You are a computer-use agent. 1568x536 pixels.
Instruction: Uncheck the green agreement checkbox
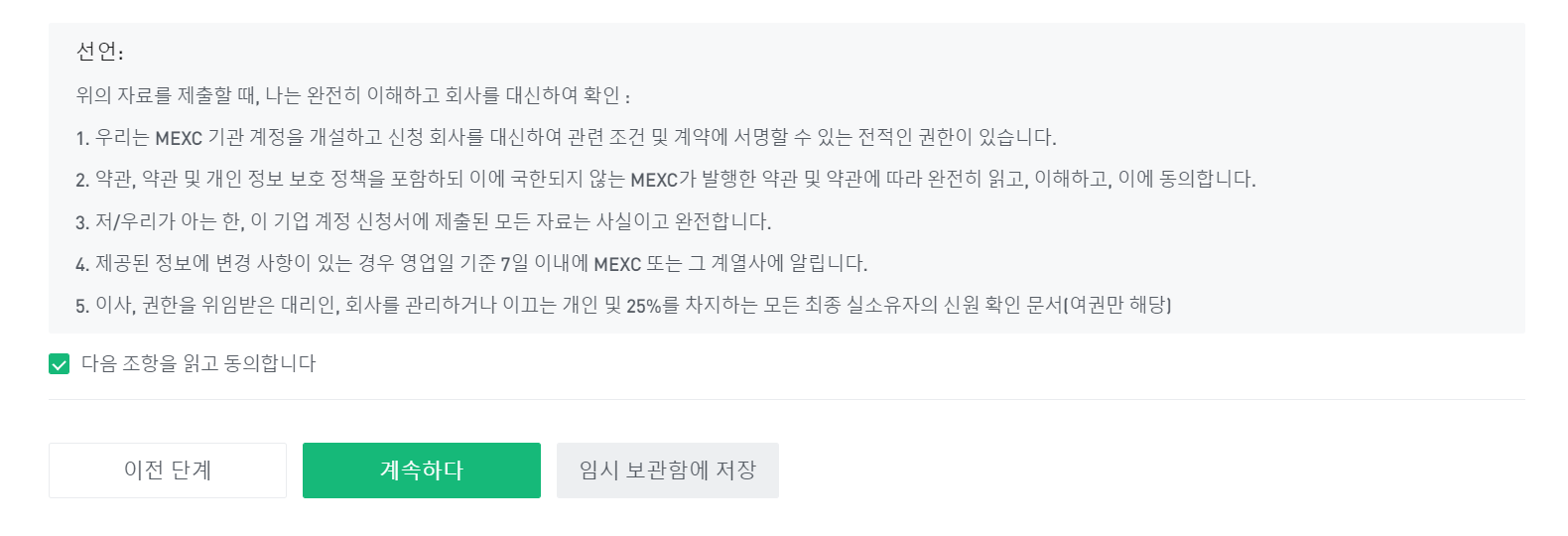[60, 364]
